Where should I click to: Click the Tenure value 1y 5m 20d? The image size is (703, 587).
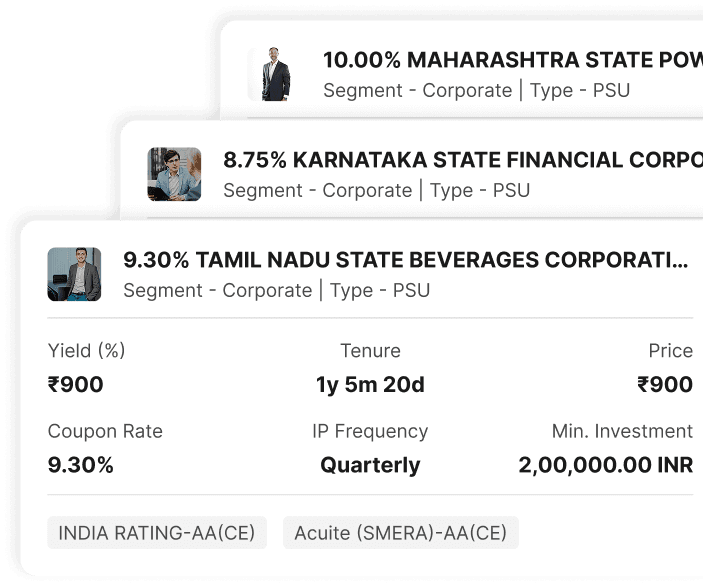370,384
